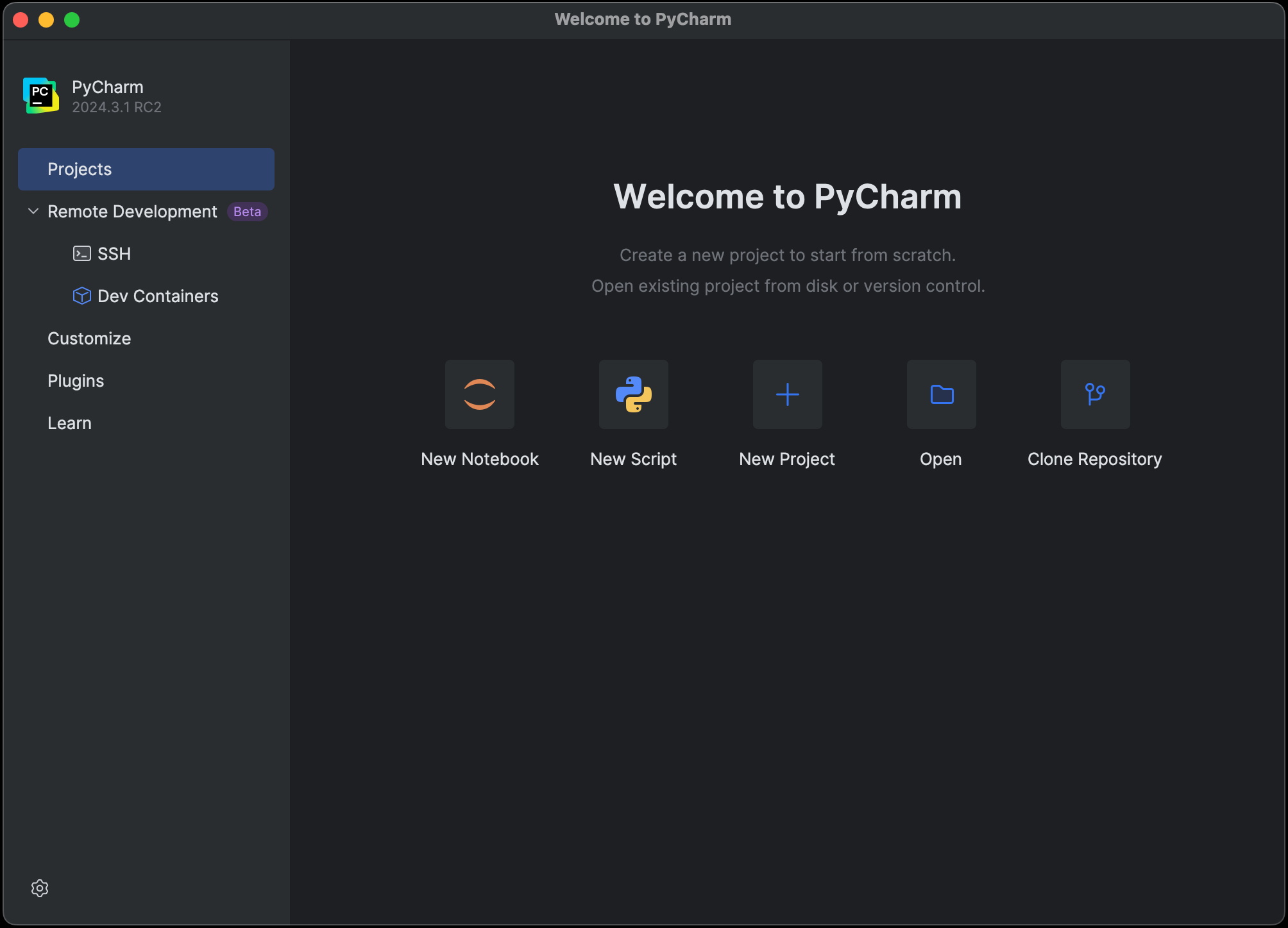Click the Beta badge
This screenshot has height=928, width=1288.
[247, 212]
